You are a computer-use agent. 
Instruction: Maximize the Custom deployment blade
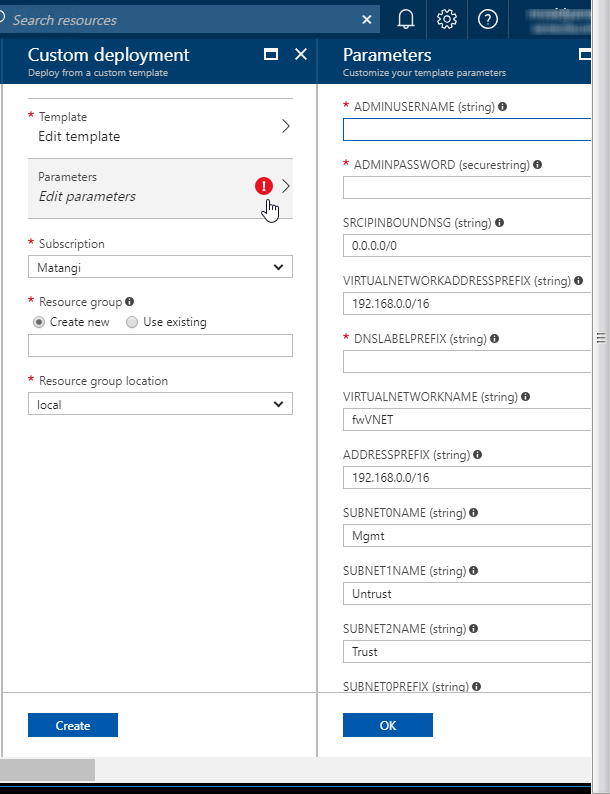[x=270, y=55]
